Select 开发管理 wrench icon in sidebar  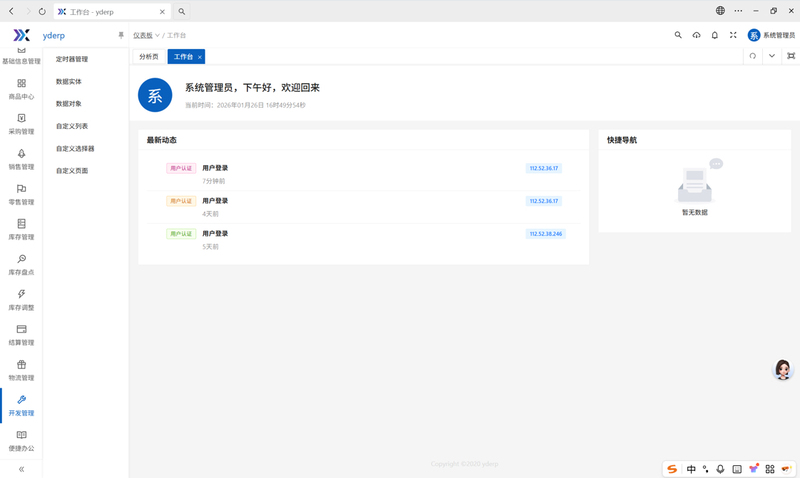click(21, 399)
